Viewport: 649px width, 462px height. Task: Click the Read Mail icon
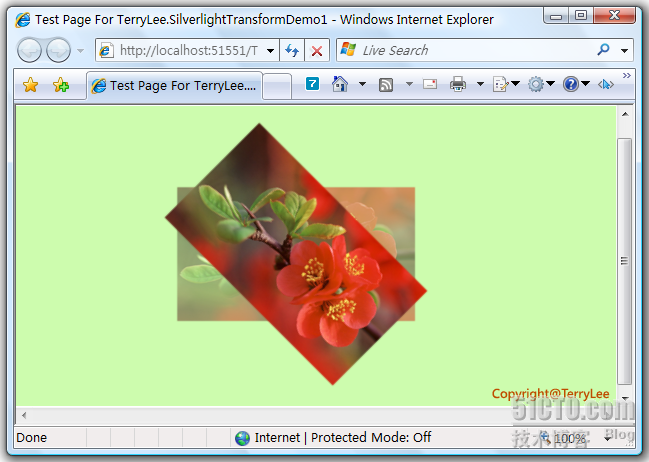[x=430, y=84]
